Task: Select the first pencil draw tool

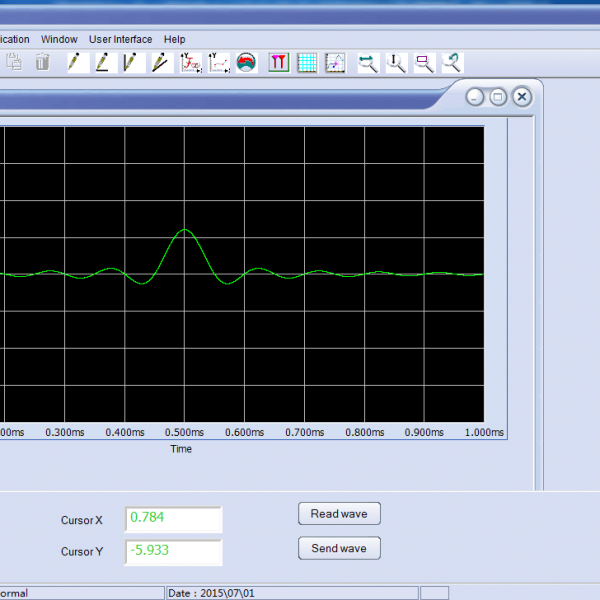Action: click(76, 62)
